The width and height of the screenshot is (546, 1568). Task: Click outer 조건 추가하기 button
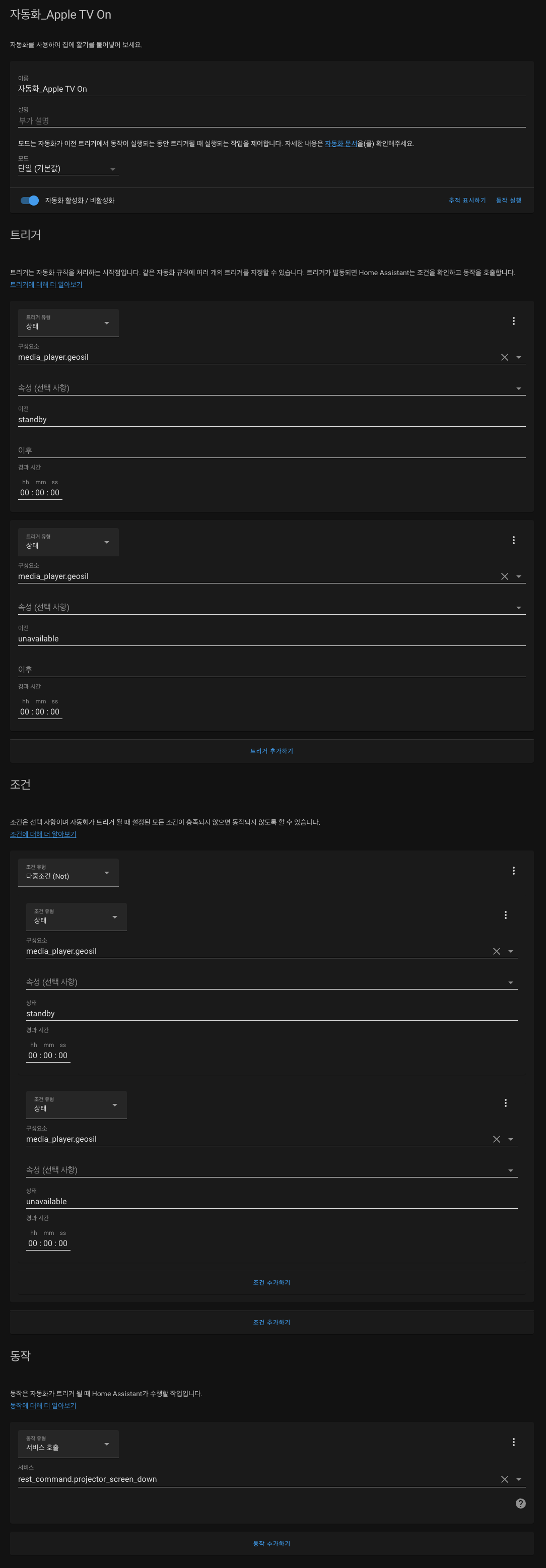pyautogui.click(x=271, y=1322)
